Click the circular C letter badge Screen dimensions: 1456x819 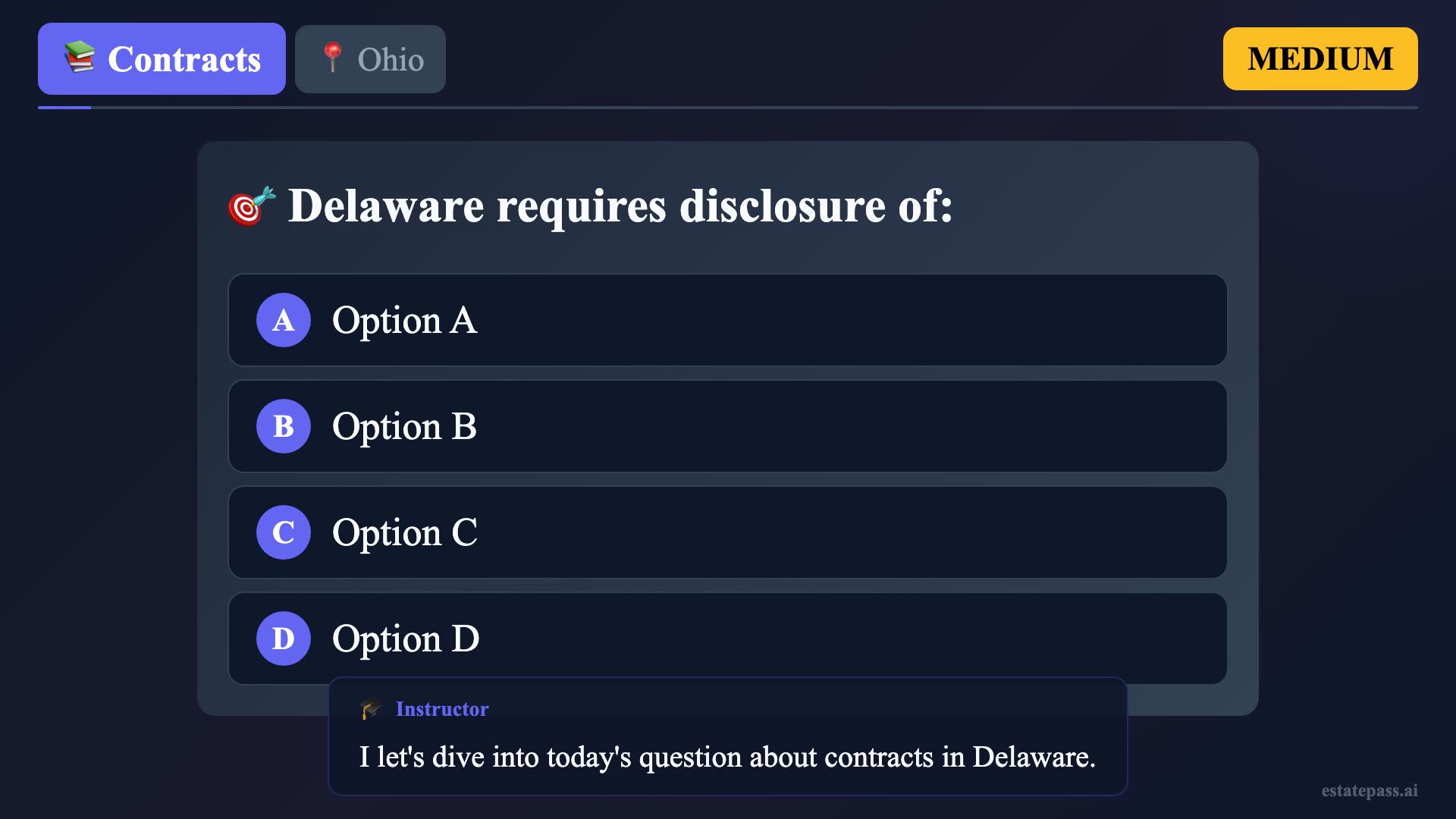click(284, 532)
